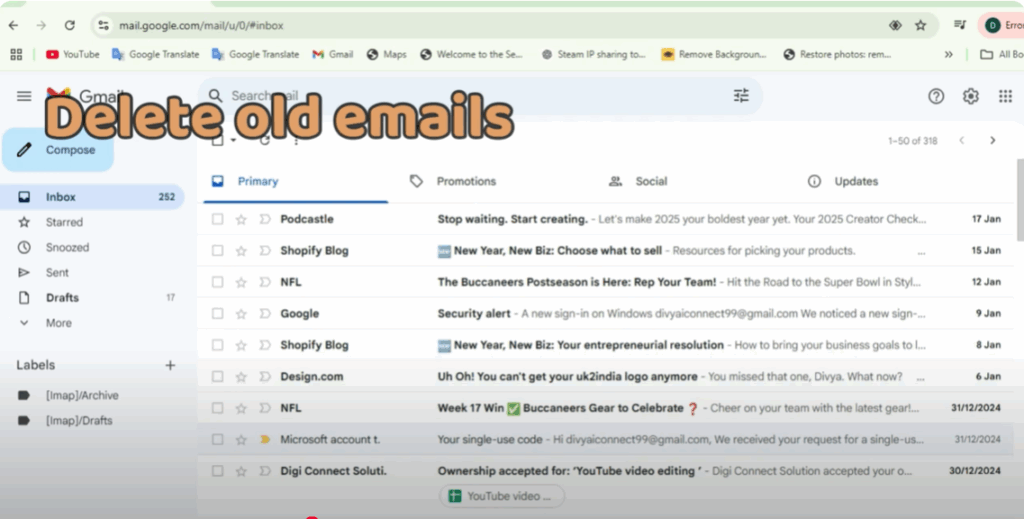
Task: Select the Podcastle email checkbox
Action: tap(217, 219)
